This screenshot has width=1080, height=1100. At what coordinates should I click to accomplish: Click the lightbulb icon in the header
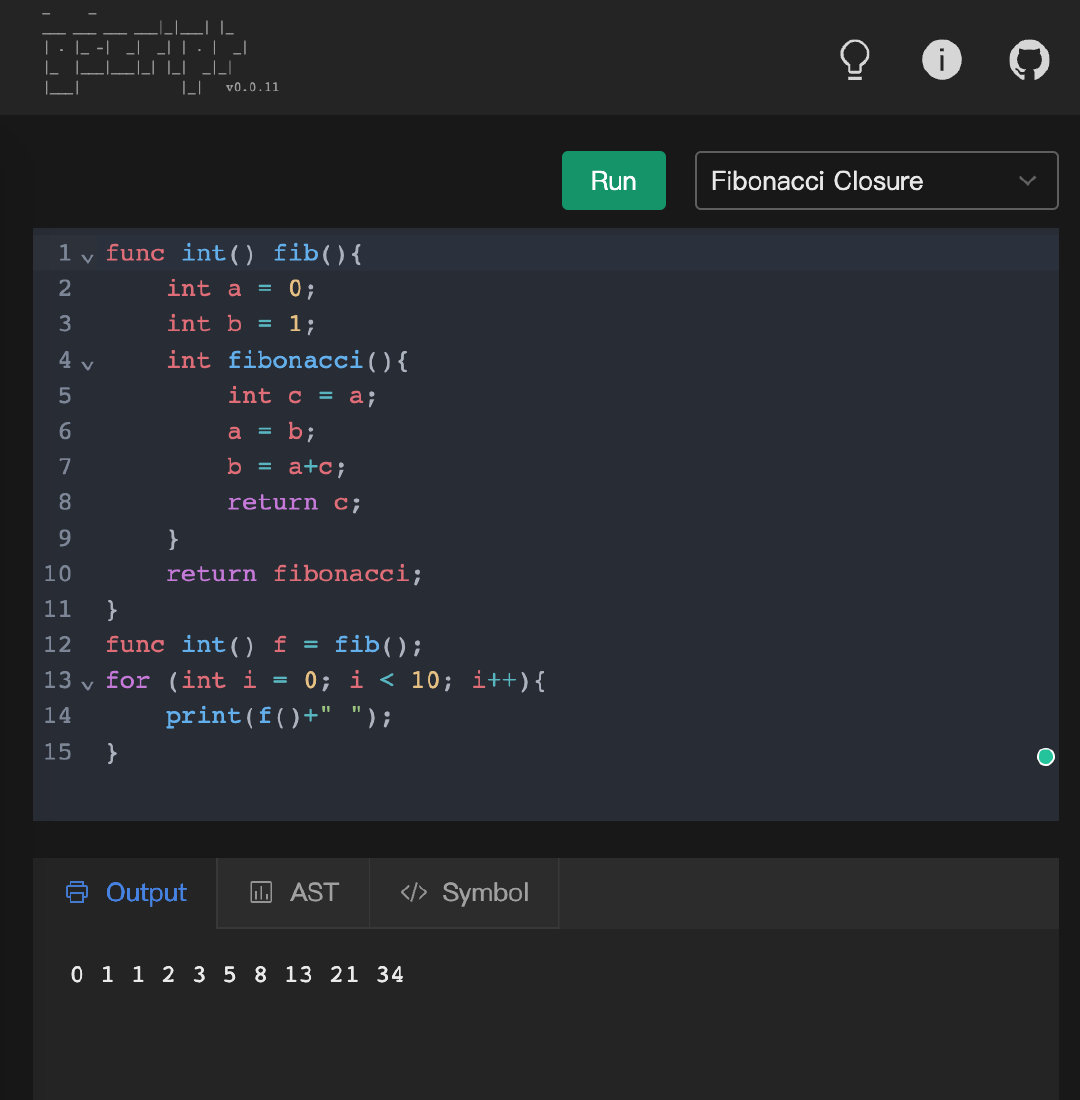click(854, 60)
